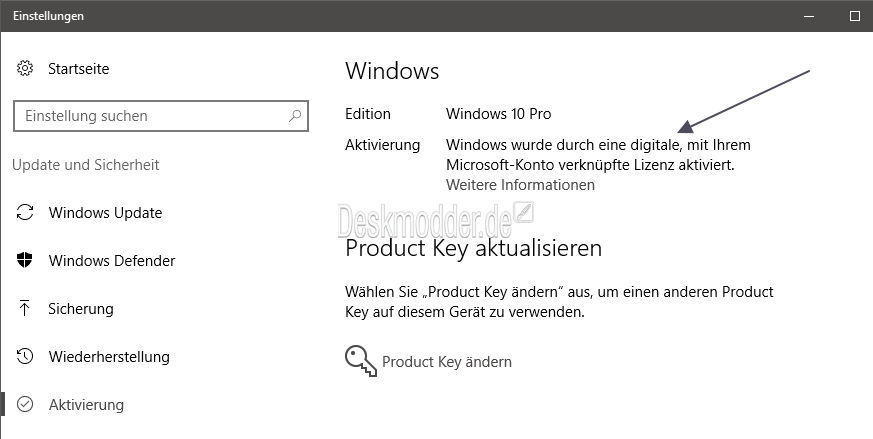Click the Windows Defender shield icon
This screenshot has height=439, width=873.
[x=24, y=260]
